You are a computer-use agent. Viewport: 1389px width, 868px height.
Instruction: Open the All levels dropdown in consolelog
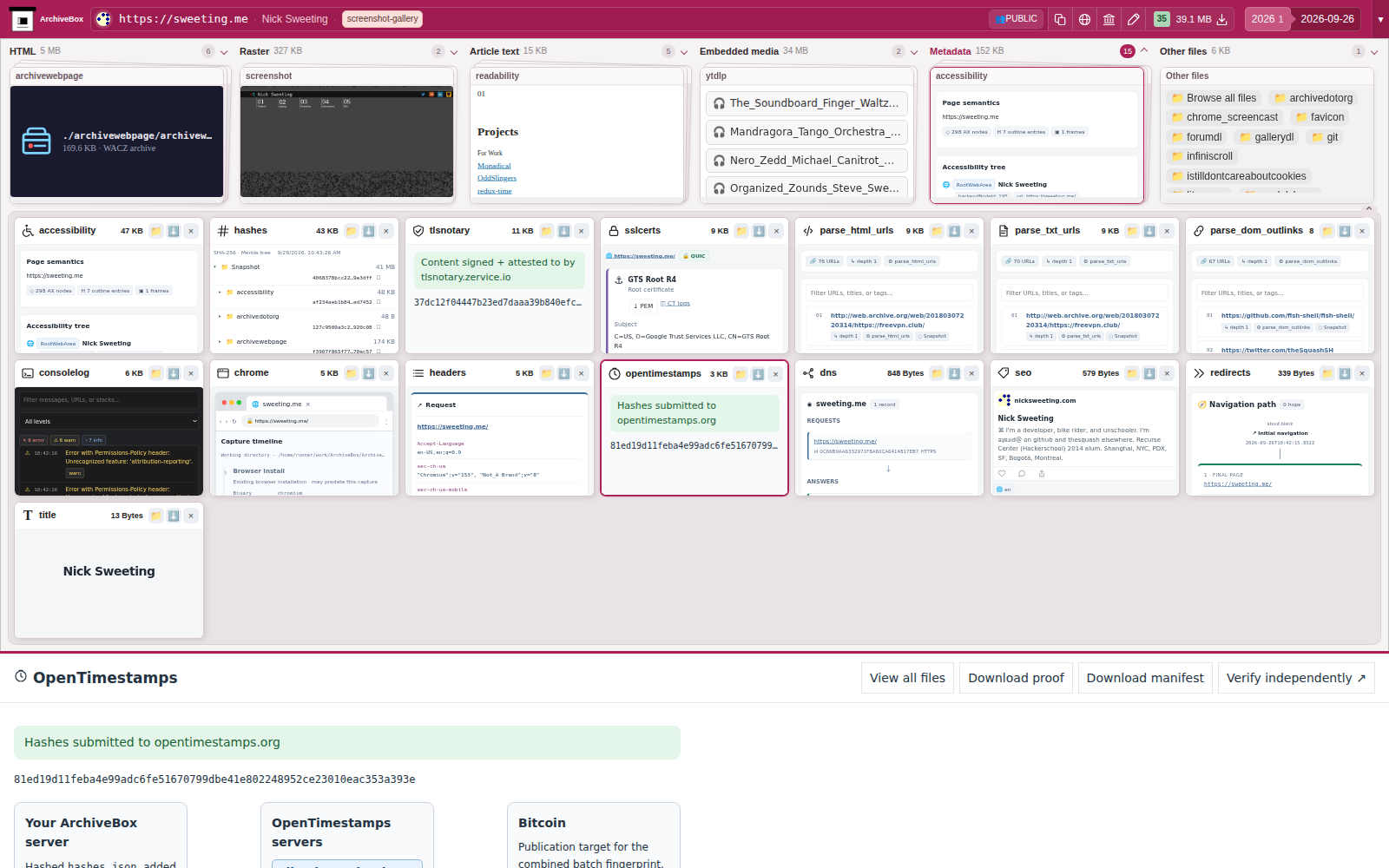click(x=110, y=421)
